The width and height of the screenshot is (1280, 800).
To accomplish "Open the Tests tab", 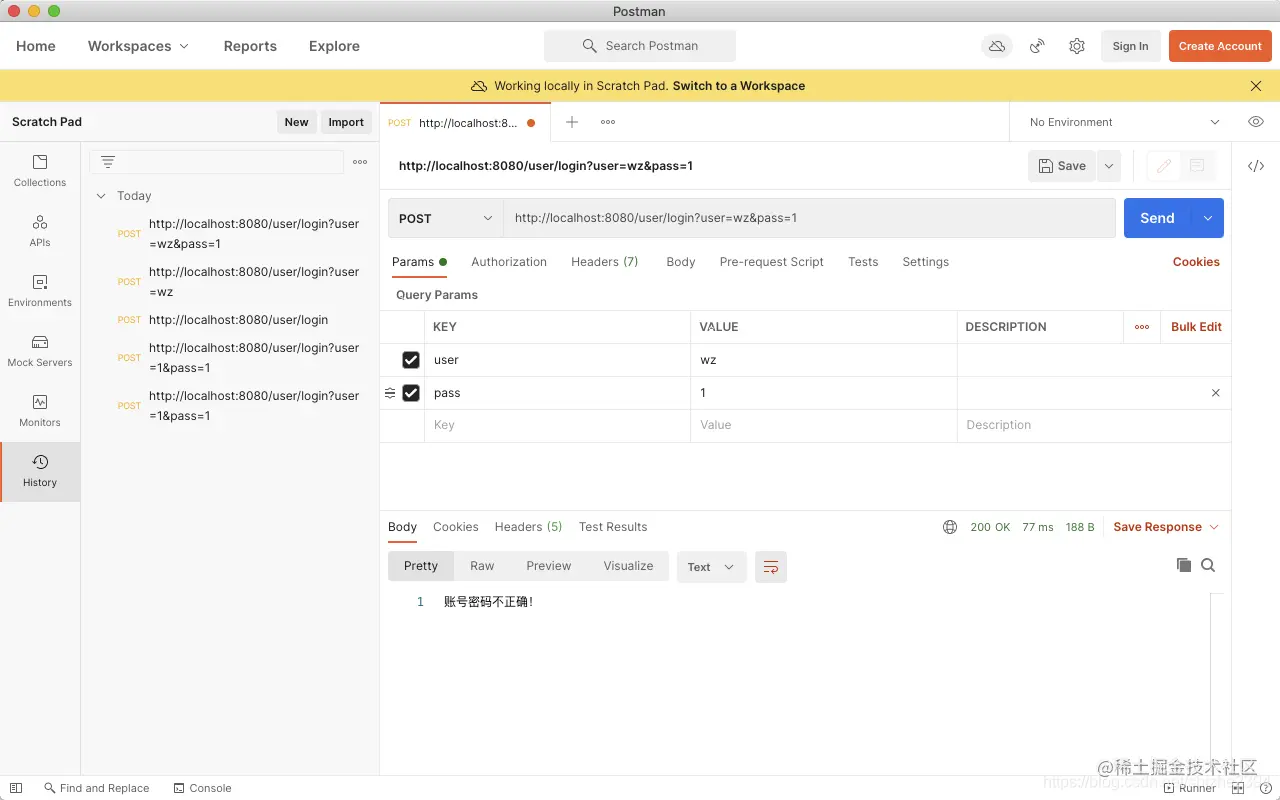I will [x=863, y=262].
